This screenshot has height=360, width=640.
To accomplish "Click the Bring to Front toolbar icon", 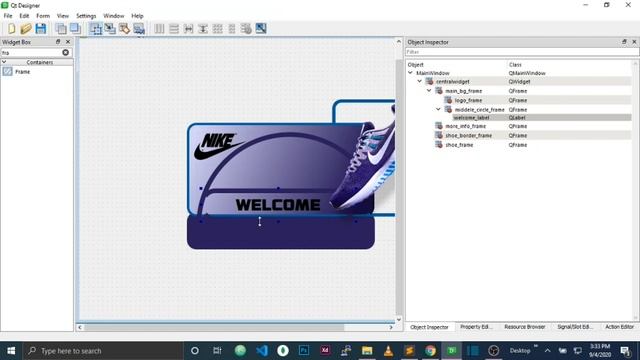I will (x=76, y=29).
